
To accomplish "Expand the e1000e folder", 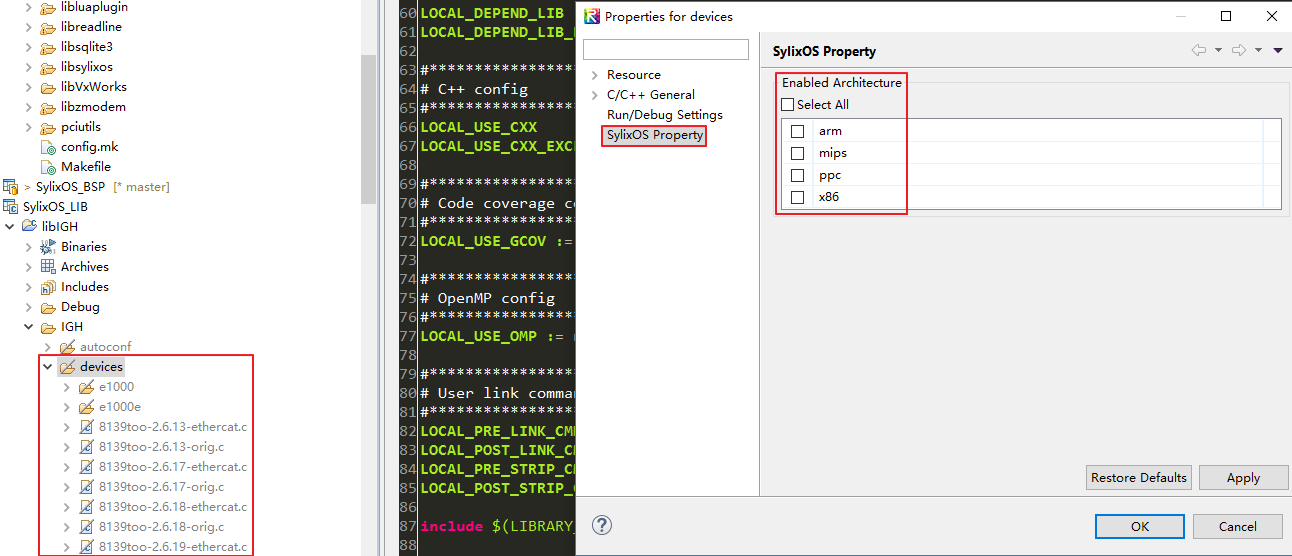I will click(66, 407).
